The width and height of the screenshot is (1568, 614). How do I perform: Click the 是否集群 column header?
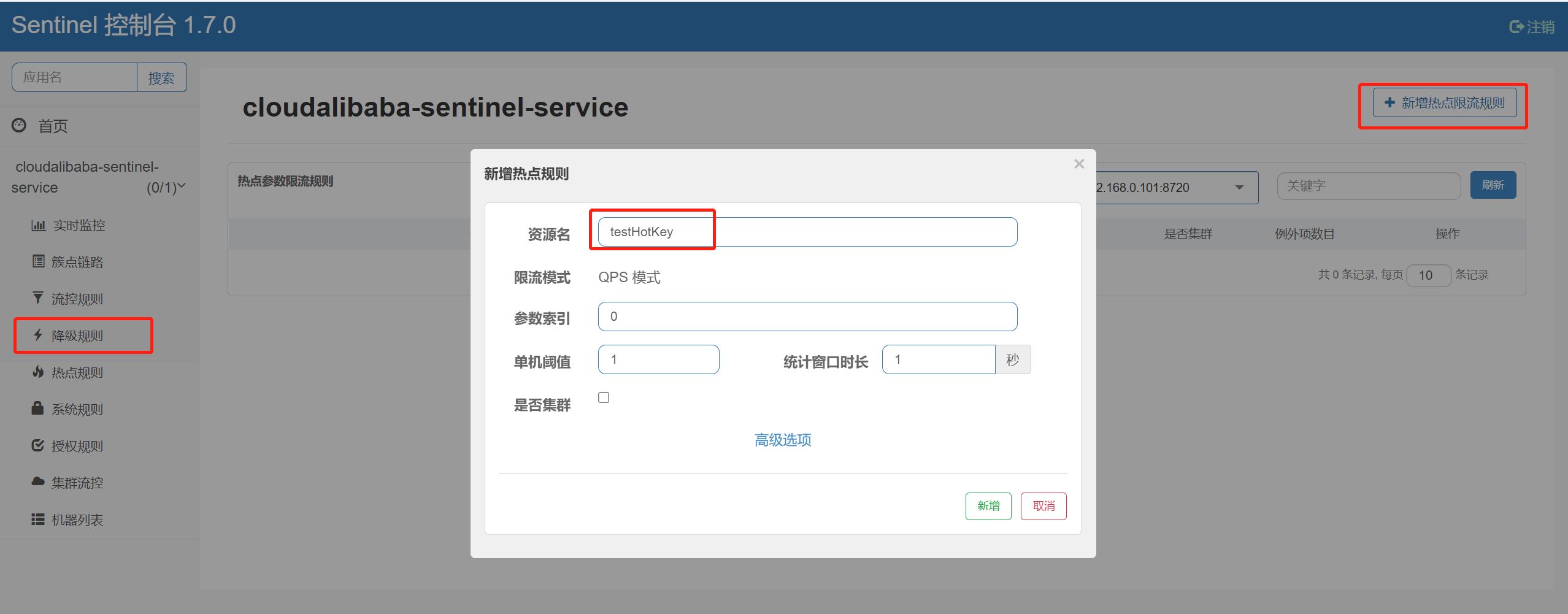(x=1188, y=234)
